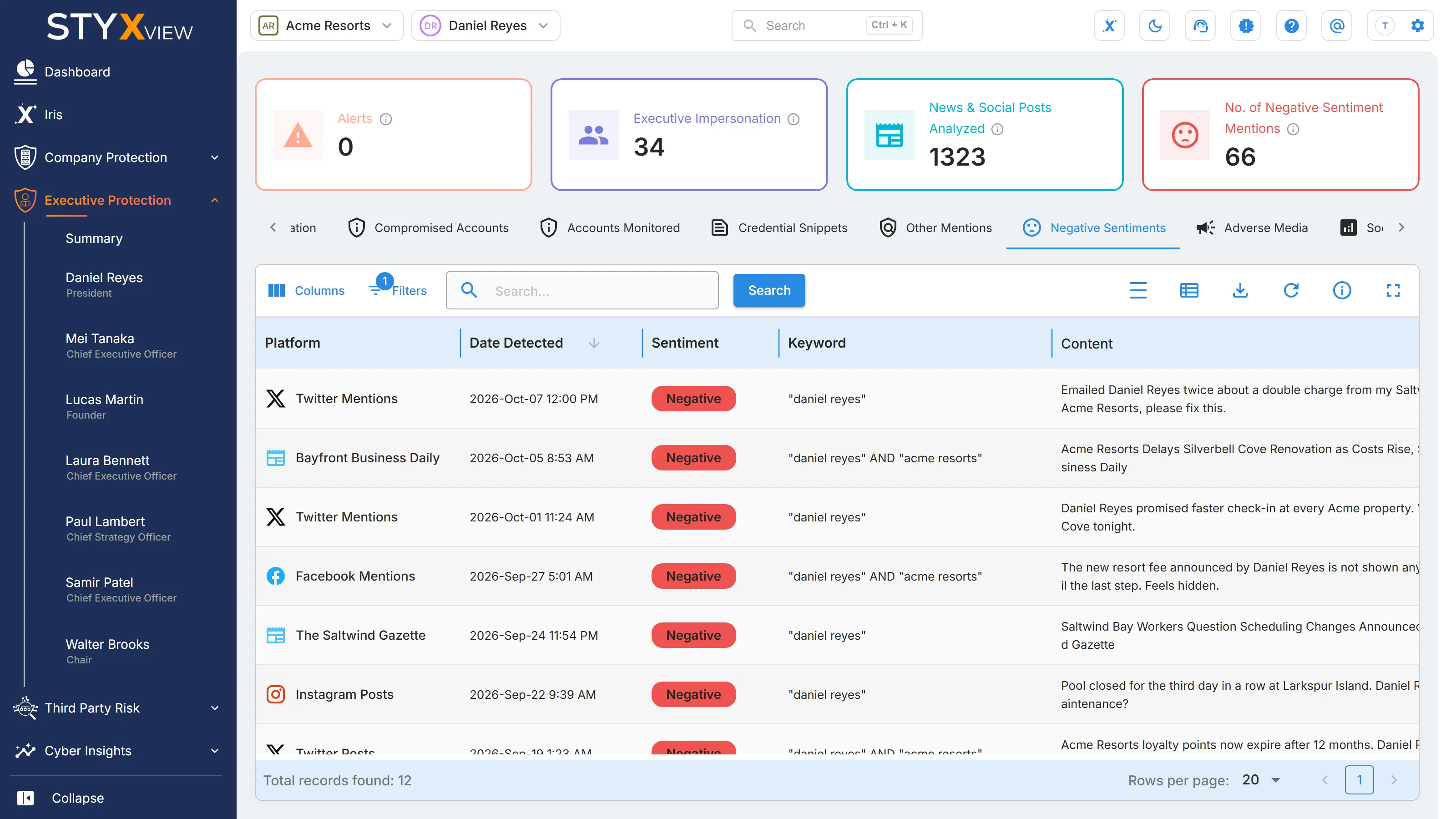Image resolution: width=1456 pixels, height=819 pixels.
Task: Click global Search box at top
Action: pyautogui.click(x=827, y=25)
